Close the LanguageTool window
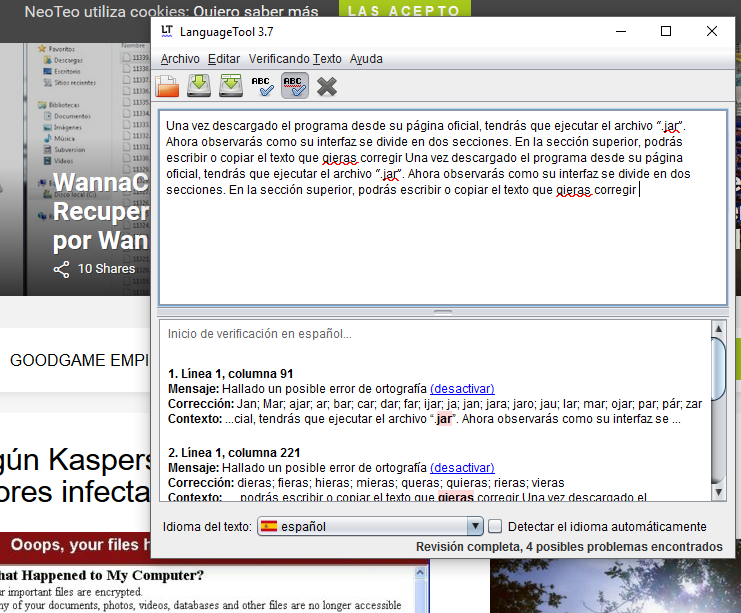Image resolution: width=741 pixels, height=613 pixels. pos(712,31)
